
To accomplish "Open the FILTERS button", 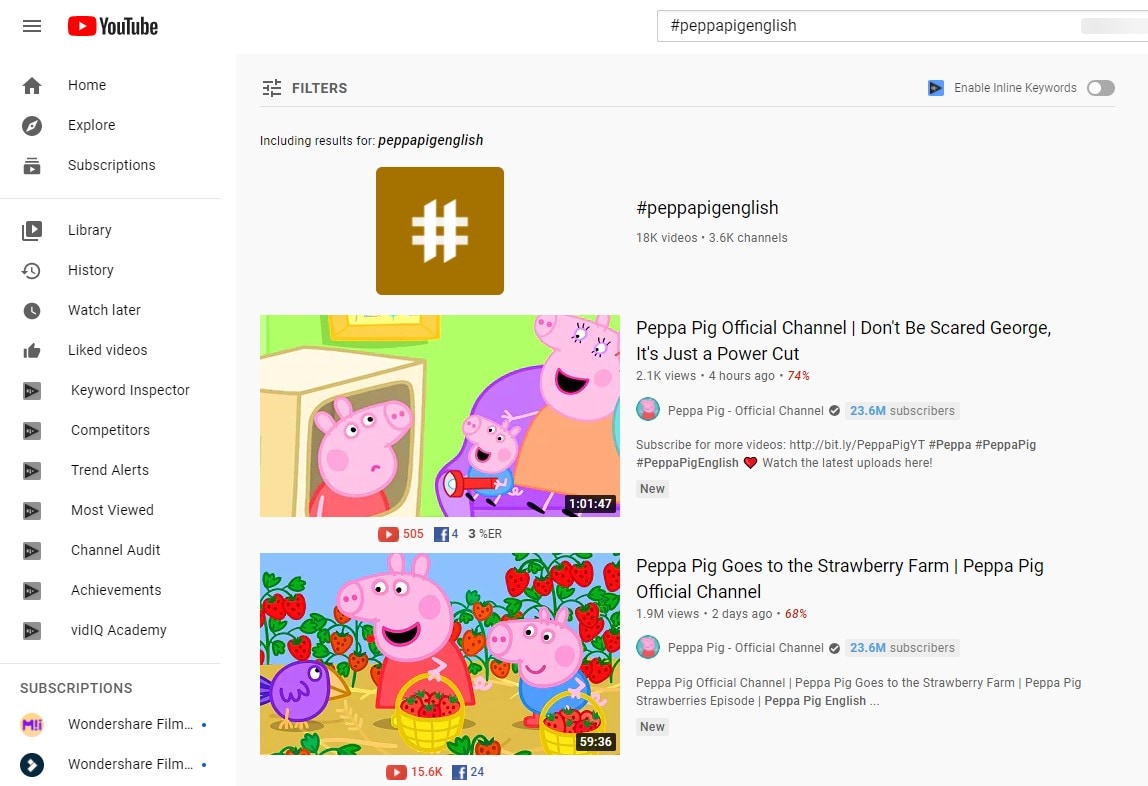I will [x=305, y=89].
